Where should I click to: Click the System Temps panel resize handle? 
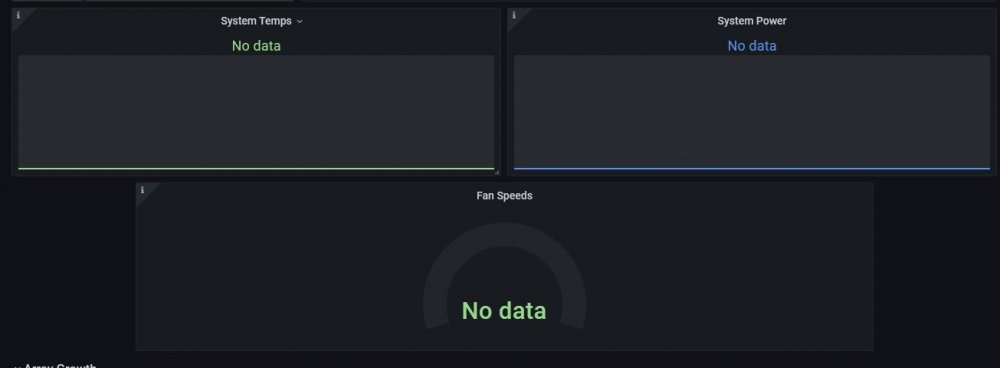(496, 172)
